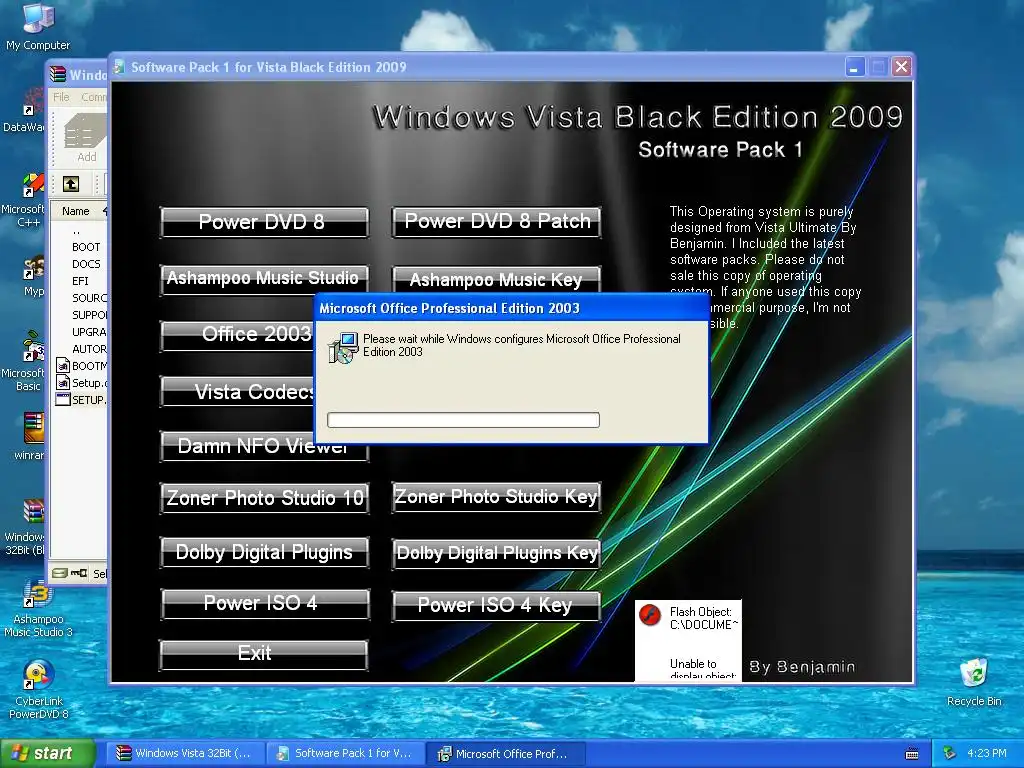Select the EFI folder in WinRAR
Viewport: 1024px width, 768px height.
80,281
